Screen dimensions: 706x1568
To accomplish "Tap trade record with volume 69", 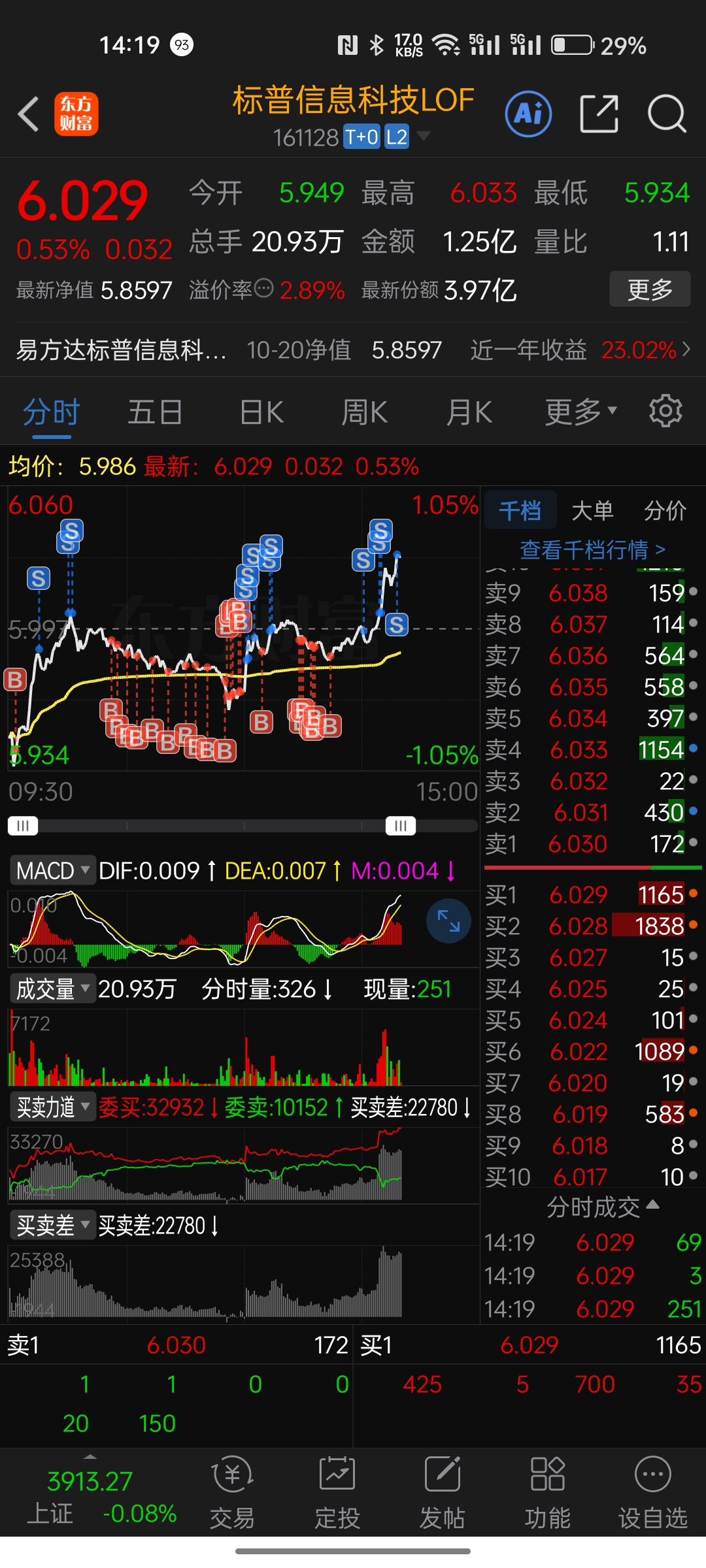I will (592, 1242).
